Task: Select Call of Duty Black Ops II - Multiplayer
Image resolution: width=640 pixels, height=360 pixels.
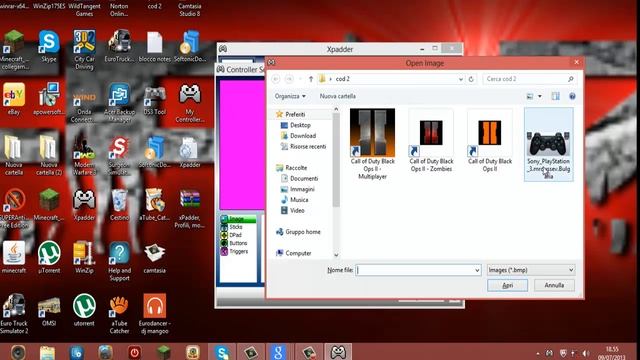Action: pos(372,144)
